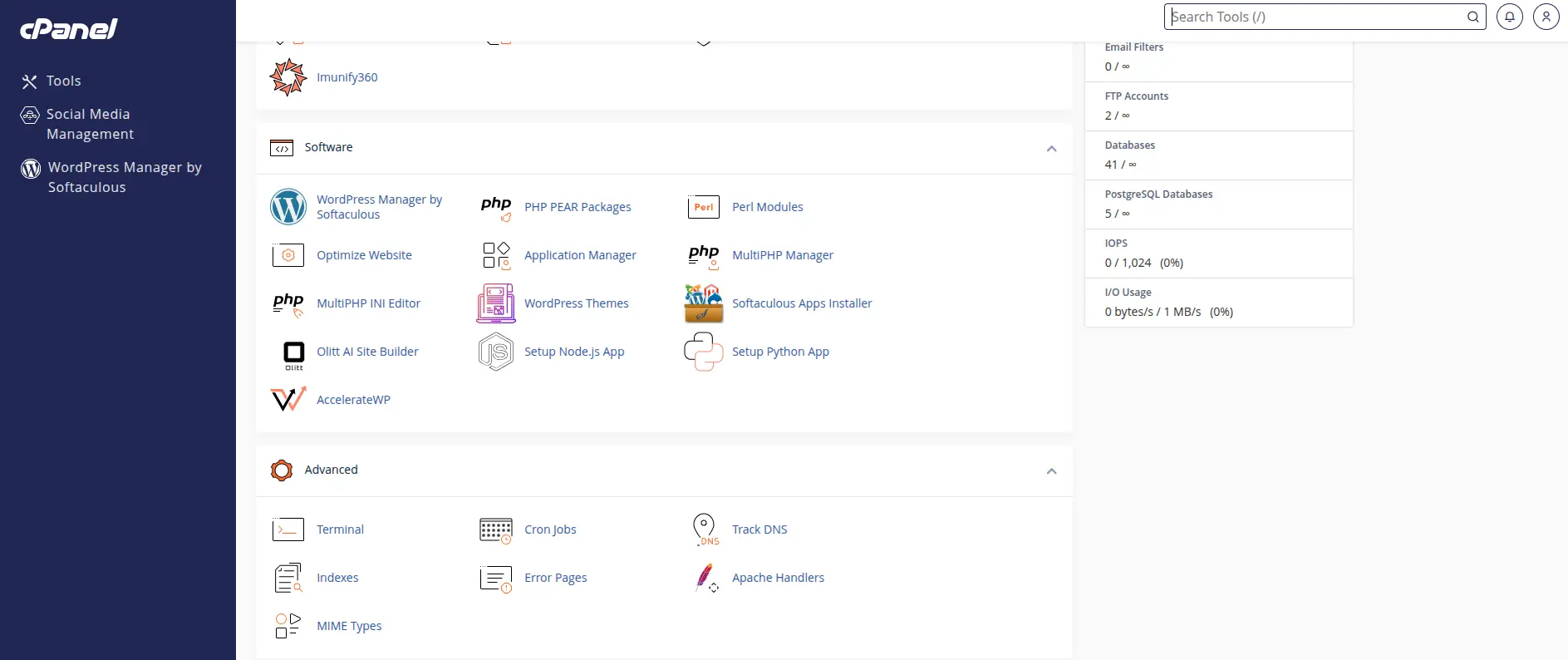Open the Setup Node.js App link
The height and width of the screenshot is (660, 1568).
(574, 352)
